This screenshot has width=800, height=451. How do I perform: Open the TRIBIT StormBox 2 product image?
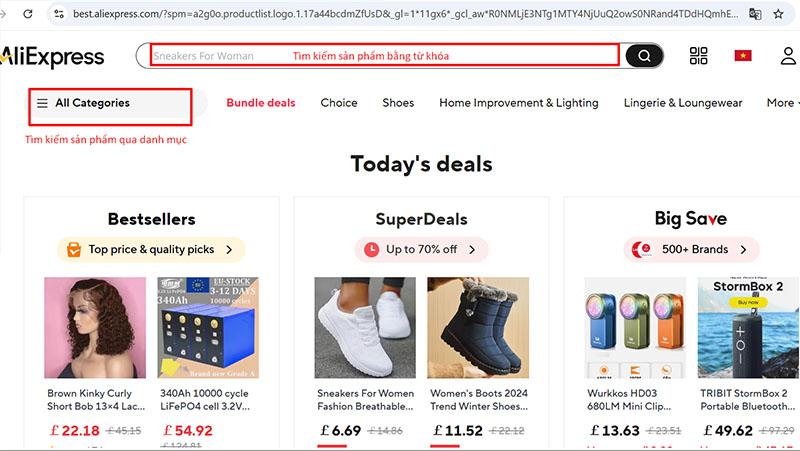click(743, 327)
